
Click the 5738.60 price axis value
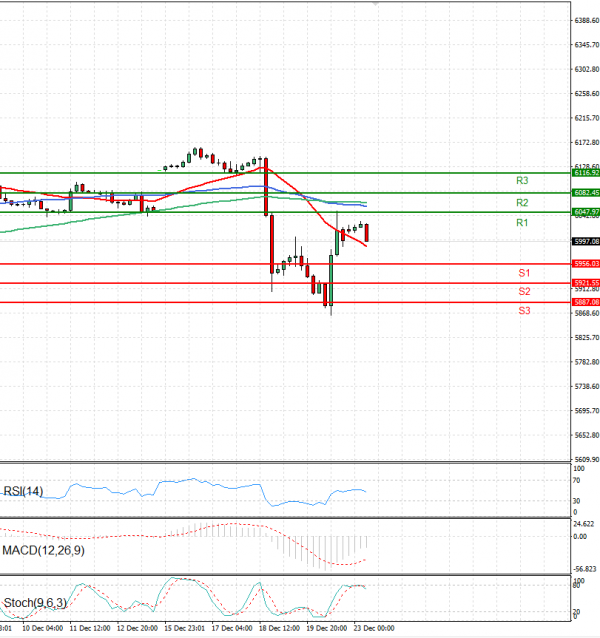587,387
